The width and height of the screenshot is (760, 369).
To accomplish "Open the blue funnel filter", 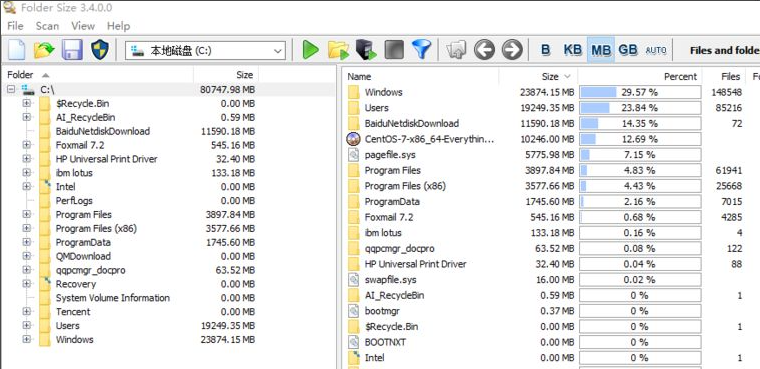I will pyautogui.click(x=422, y=50).
